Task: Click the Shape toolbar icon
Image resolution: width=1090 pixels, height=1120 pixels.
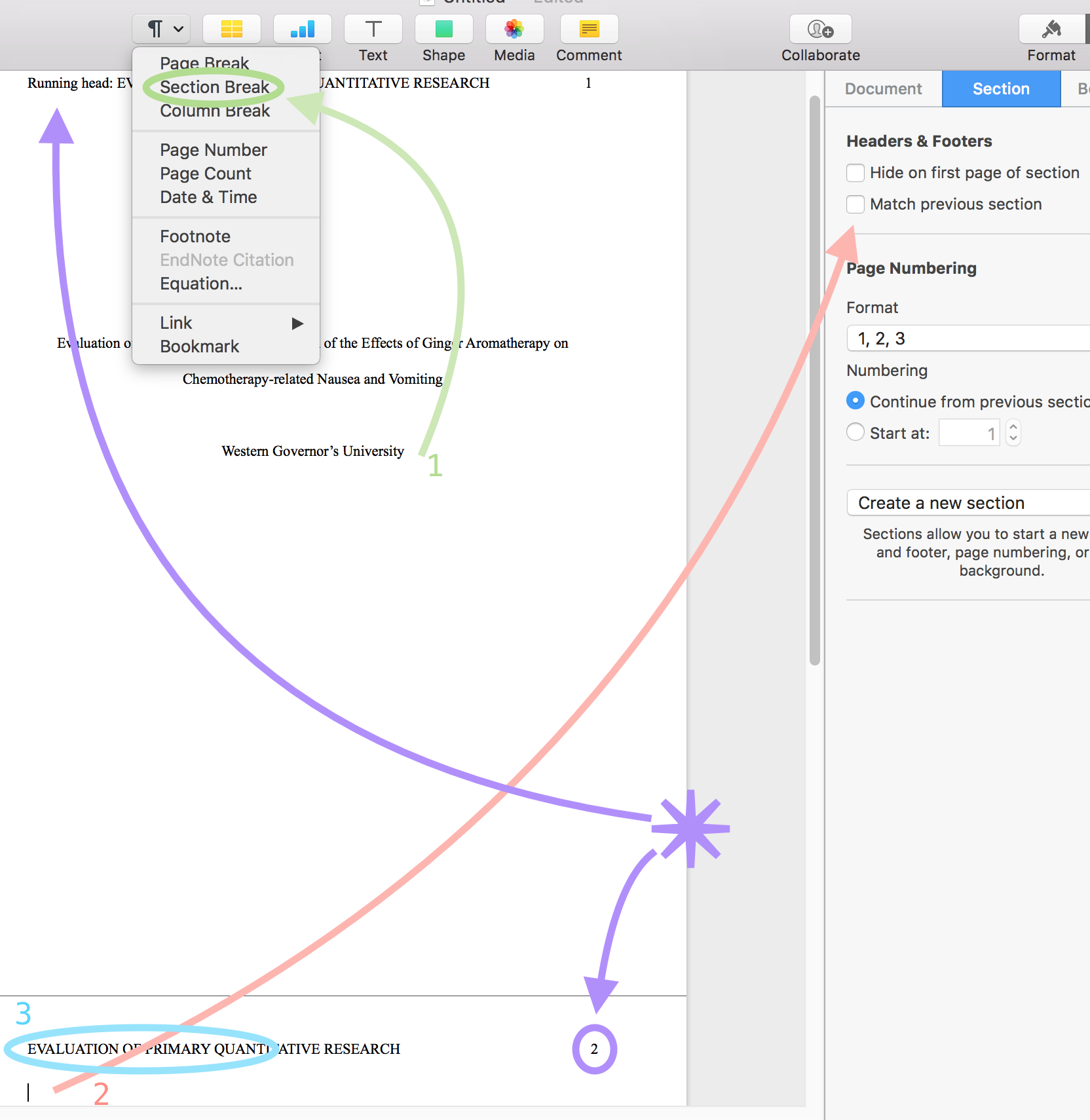Action: click(x=444, y=29)
